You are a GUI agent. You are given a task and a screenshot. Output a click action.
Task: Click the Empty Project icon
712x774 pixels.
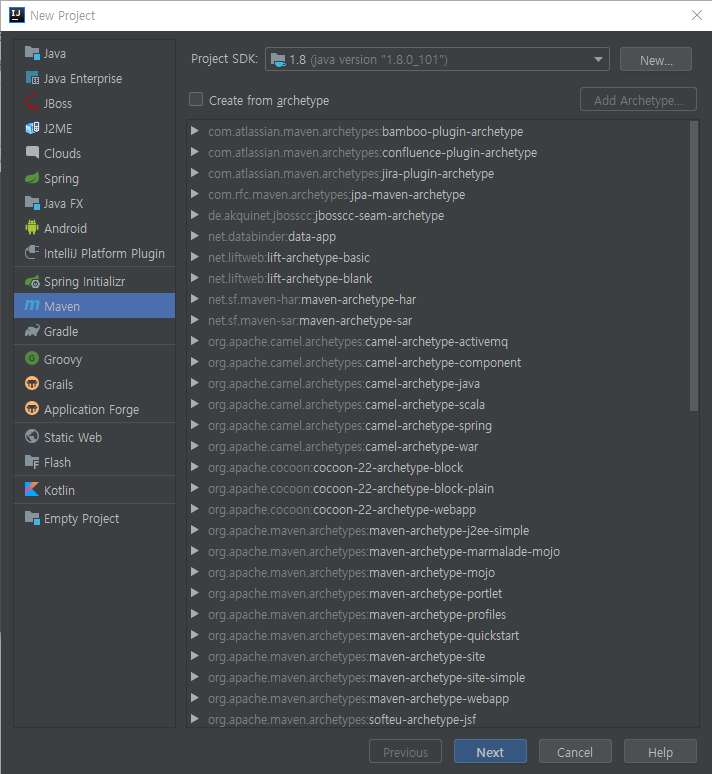[x=32, y=518]
